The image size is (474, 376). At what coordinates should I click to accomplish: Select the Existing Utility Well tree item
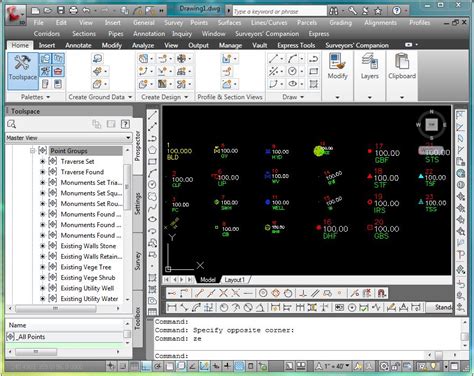point(87,288)
